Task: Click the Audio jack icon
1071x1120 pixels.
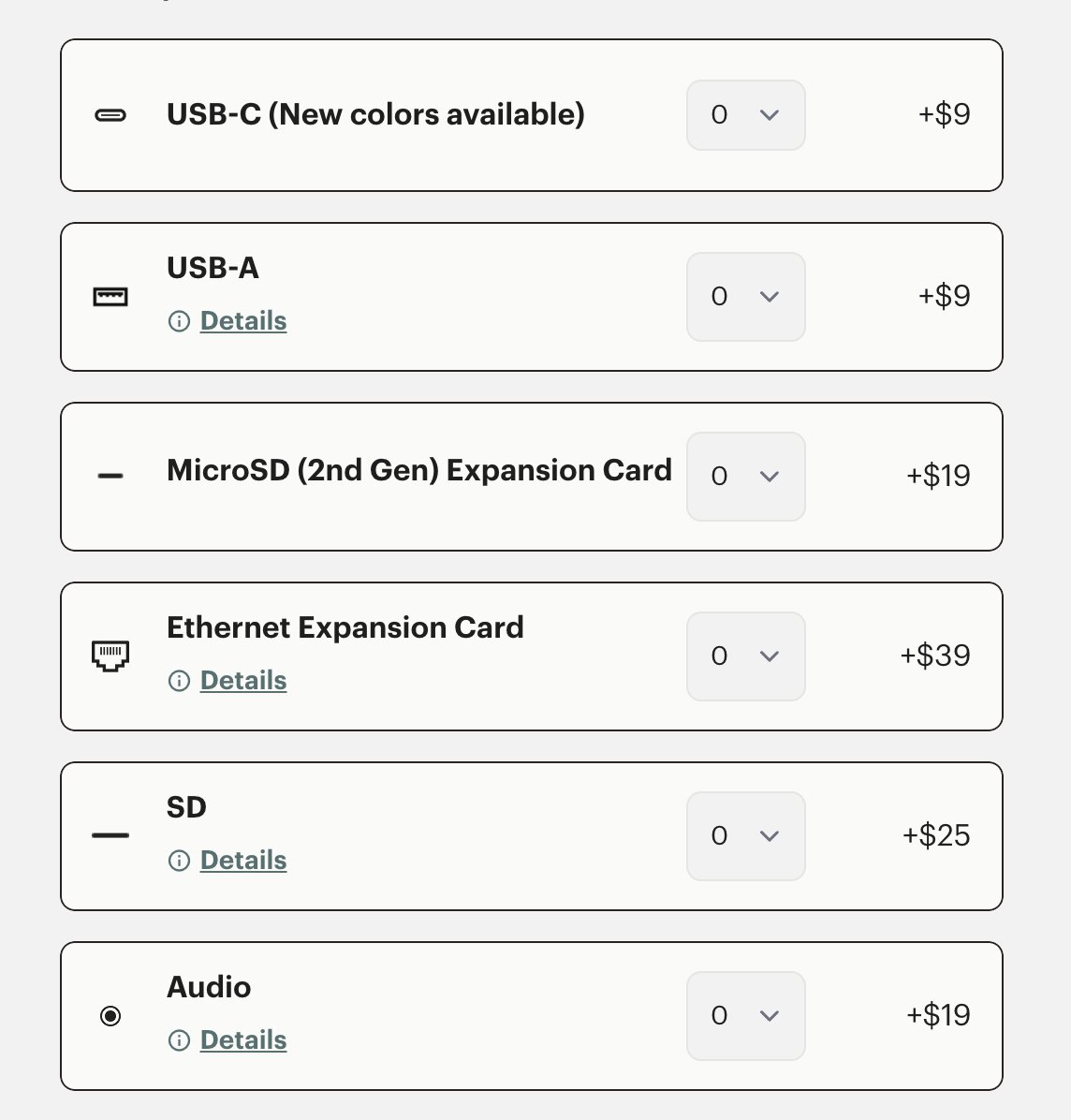Action: coord(110,1016)
